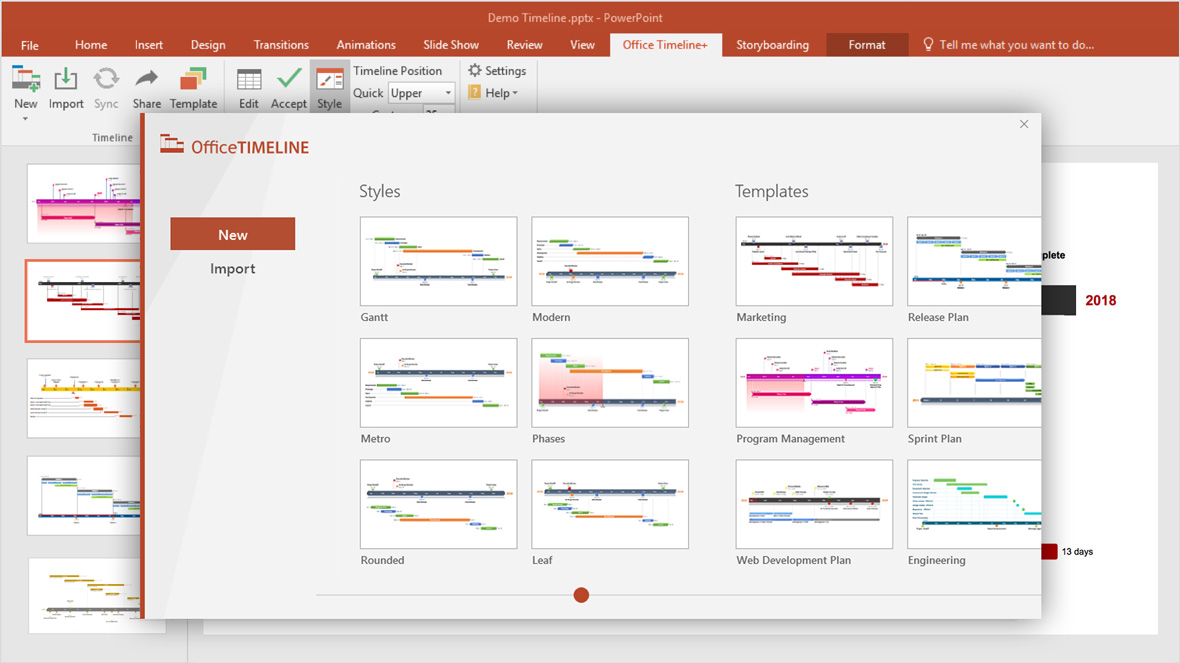
Task: Select the Gantt style thumbnail
Action: point(439,261)
